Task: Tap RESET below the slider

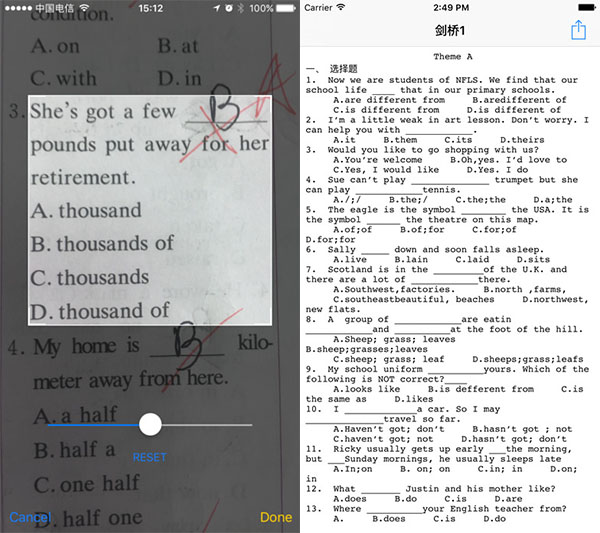Action: pyautogui.click(x=149, y=457)
